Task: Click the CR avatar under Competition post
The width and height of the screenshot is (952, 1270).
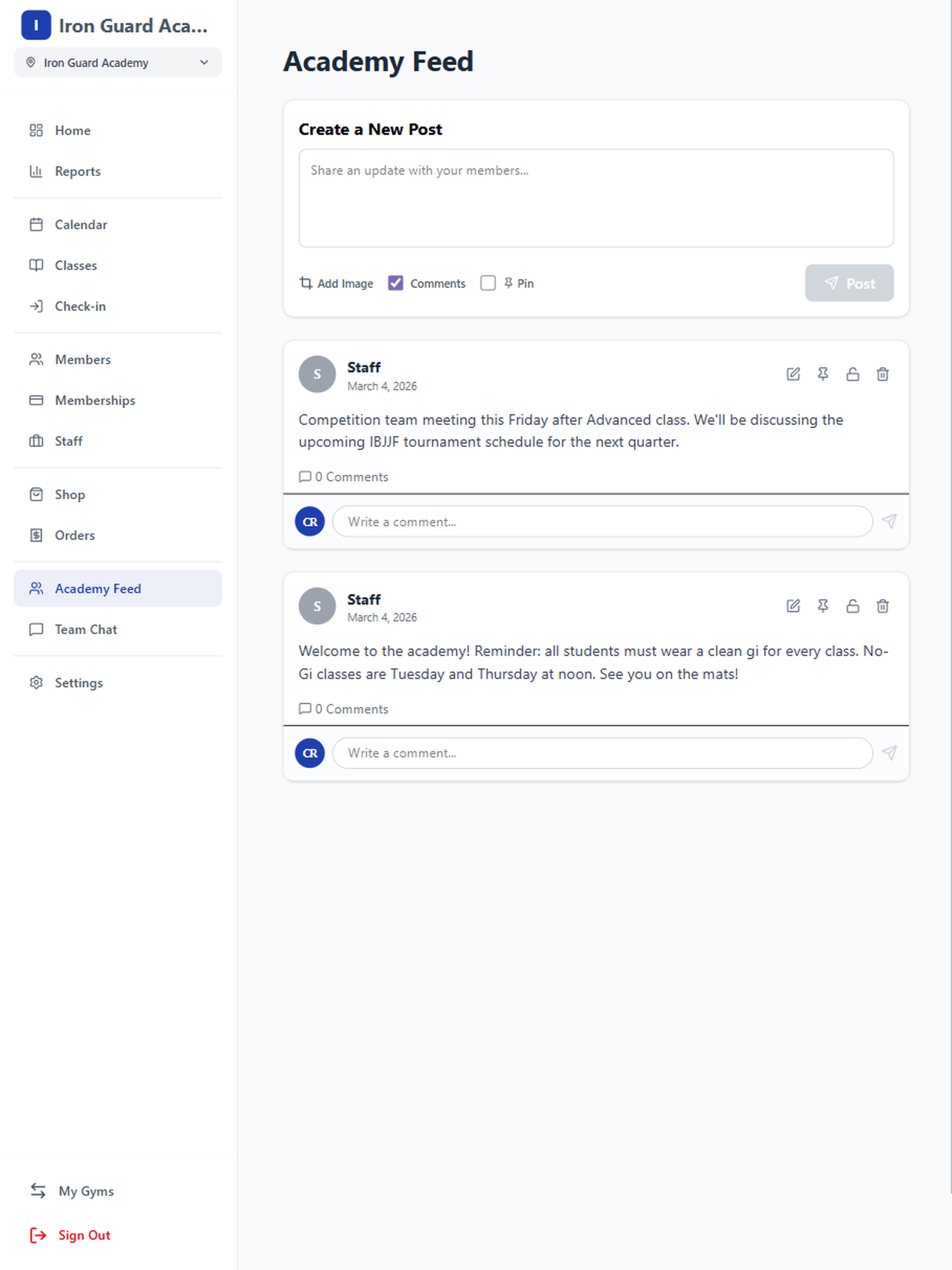Action: (310, 521)
